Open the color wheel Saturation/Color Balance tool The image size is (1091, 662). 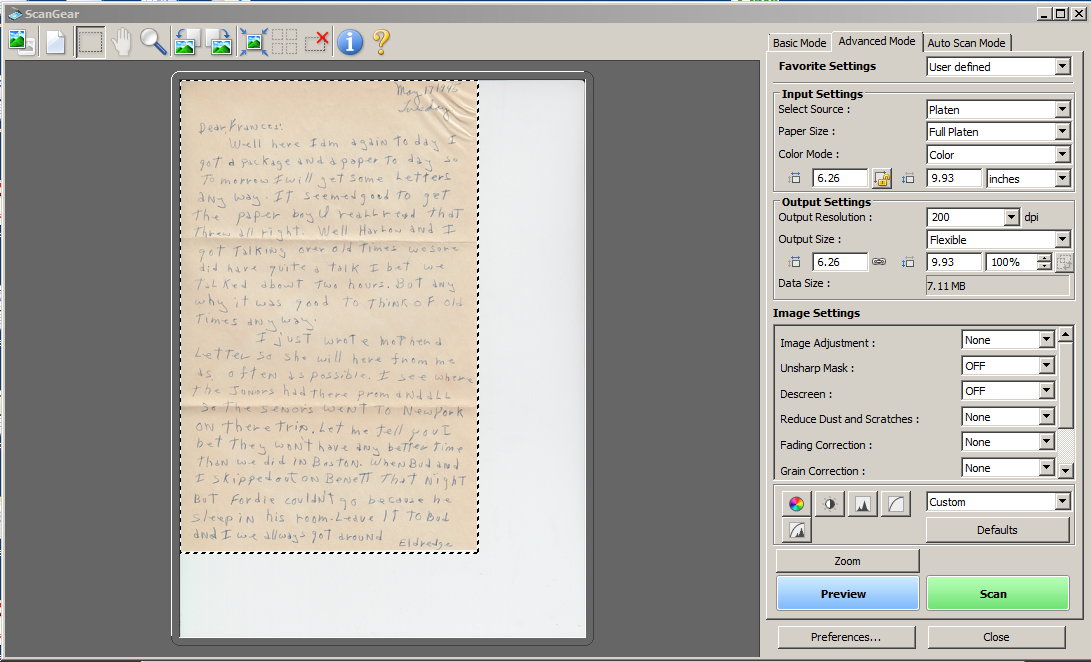click(796, 504)
